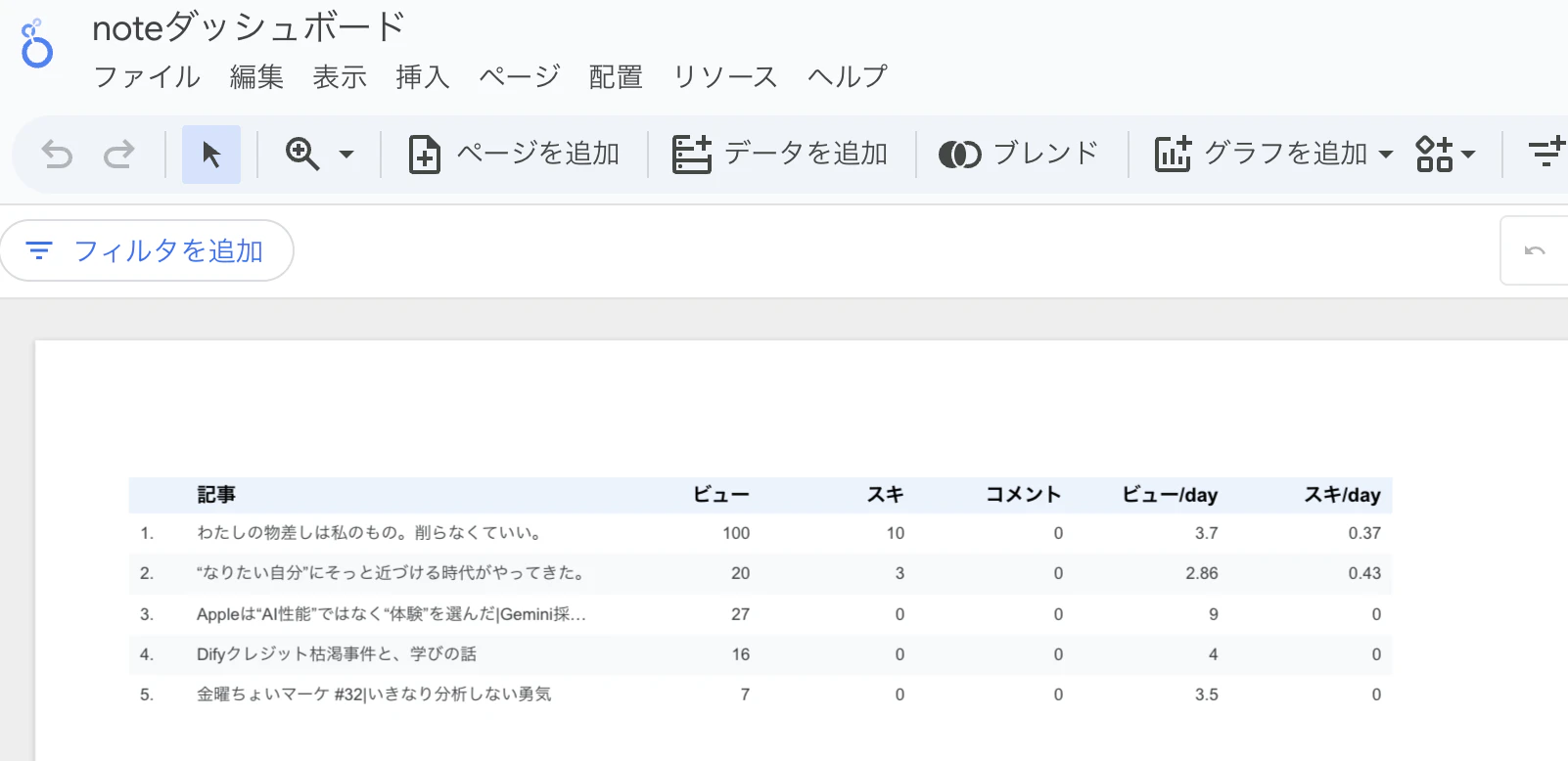Click the ビュー/day column header
The image size is (1568, 761).
(x=1170, y=495)
